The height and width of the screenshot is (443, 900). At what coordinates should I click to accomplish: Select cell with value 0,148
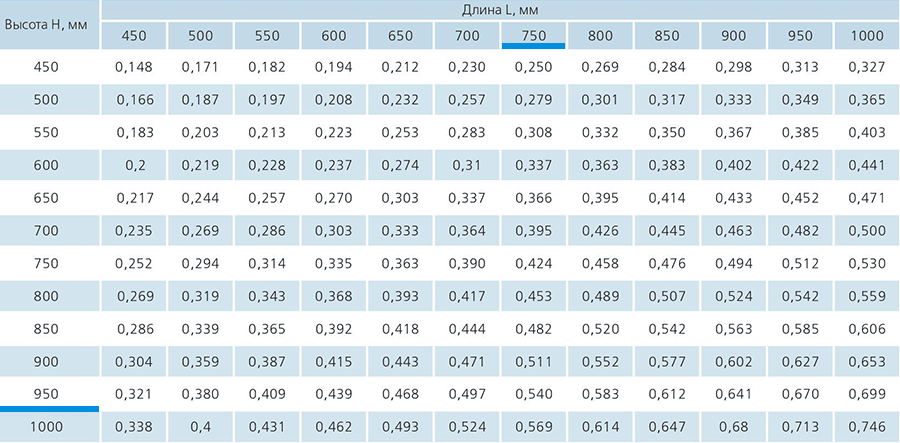click(x=134, y=67)
